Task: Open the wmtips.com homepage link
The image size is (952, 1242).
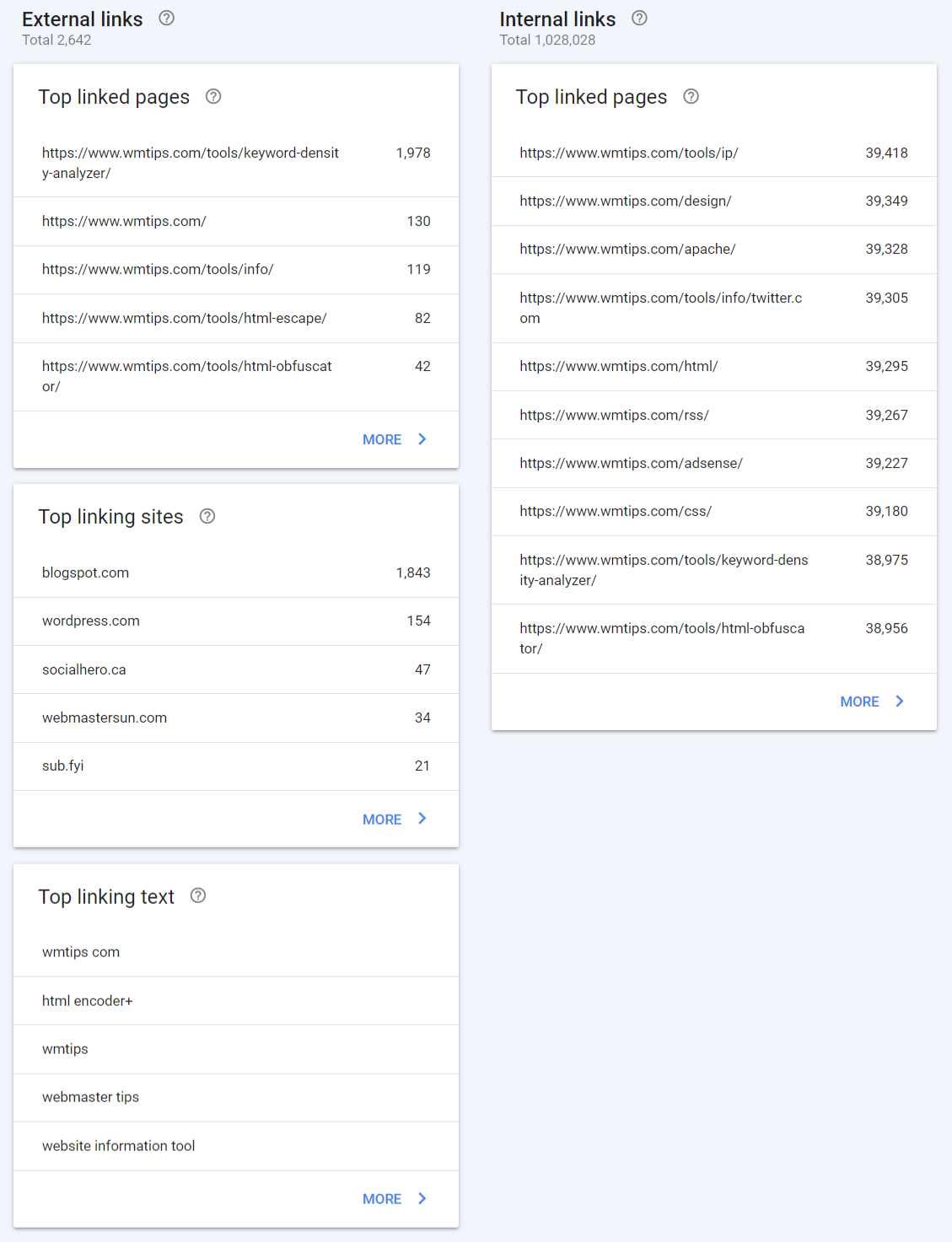Action: pos(124,221)
